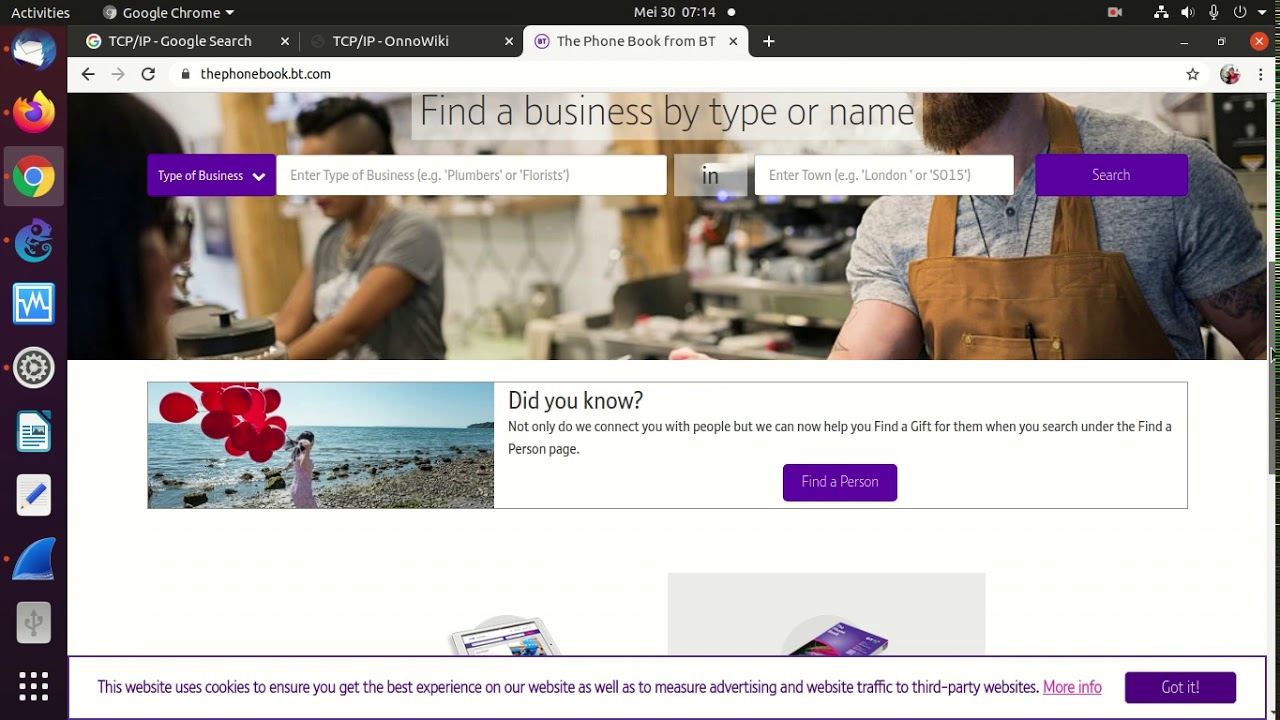Focus the Enter Type of Business field

[471, 175]
